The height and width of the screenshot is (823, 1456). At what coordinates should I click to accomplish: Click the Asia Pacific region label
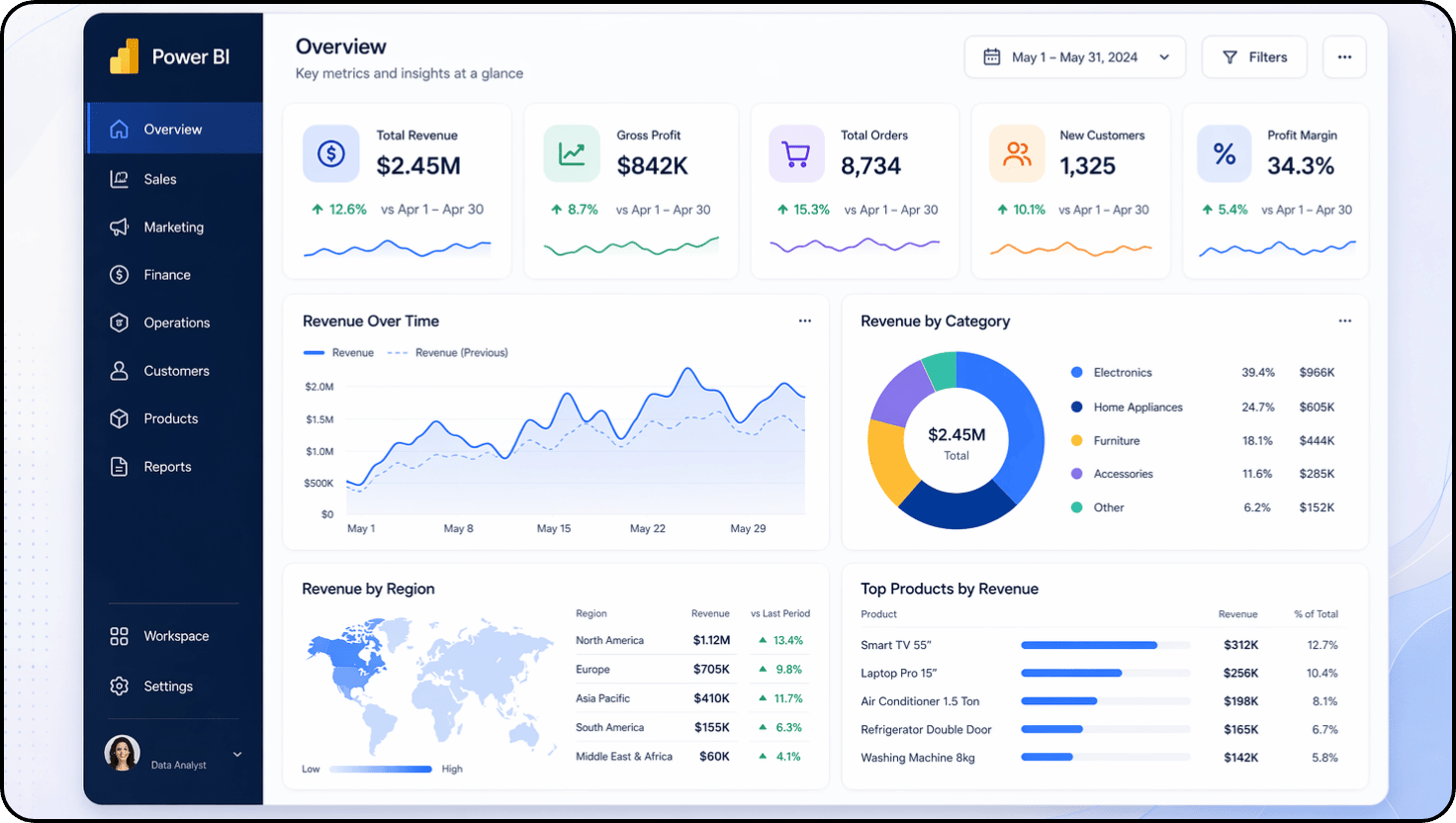click(x=602, y=698)
